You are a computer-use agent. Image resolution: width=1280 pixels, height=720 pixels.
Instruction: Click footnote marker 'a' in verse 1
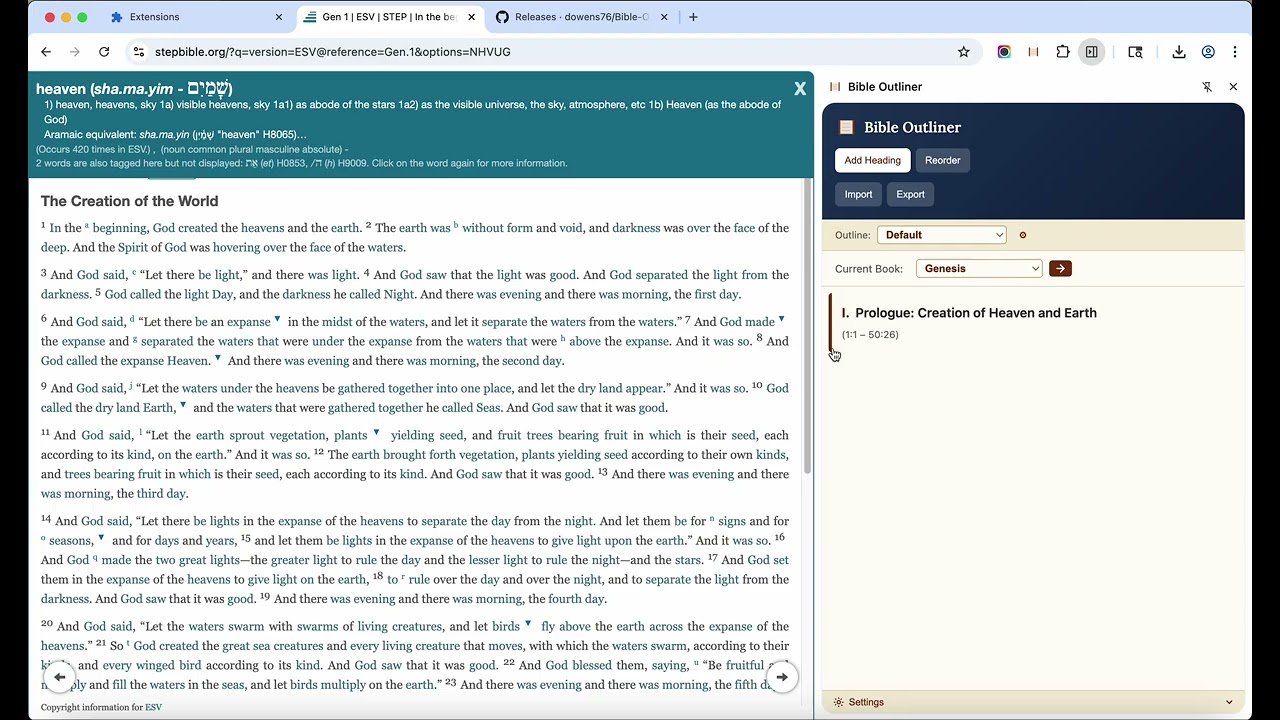(x=87, y=226)
